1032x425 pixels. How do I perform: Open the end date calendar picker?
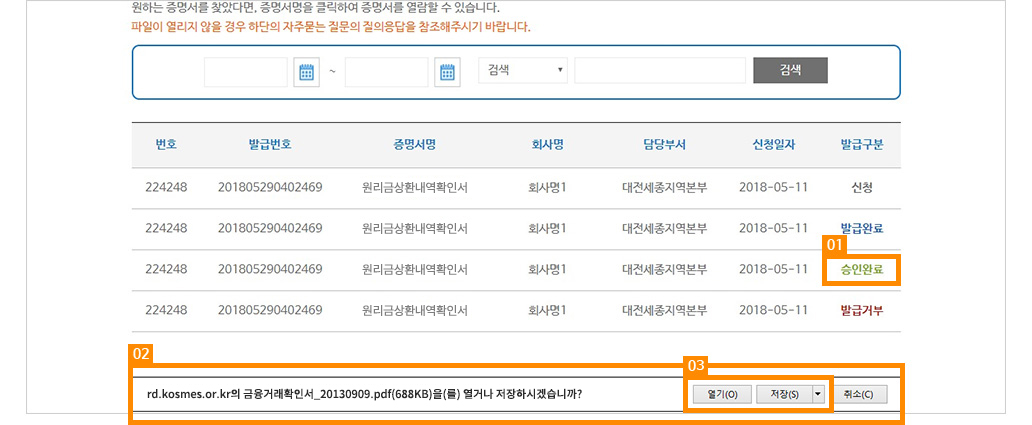pyautogui.click(x=447, y=72)
